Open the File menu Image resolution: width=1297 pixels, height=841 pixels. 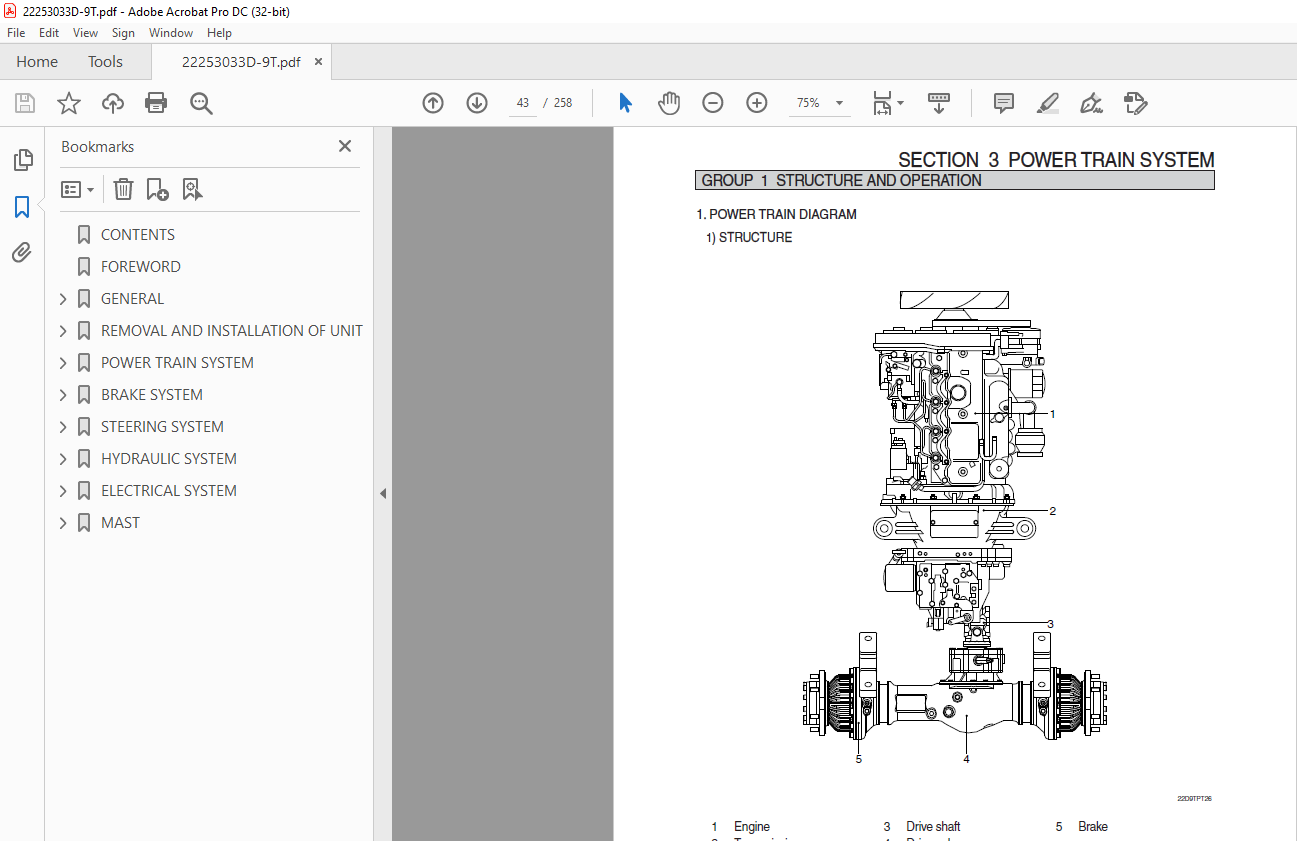pyautogui.click(x=16, y=33)
